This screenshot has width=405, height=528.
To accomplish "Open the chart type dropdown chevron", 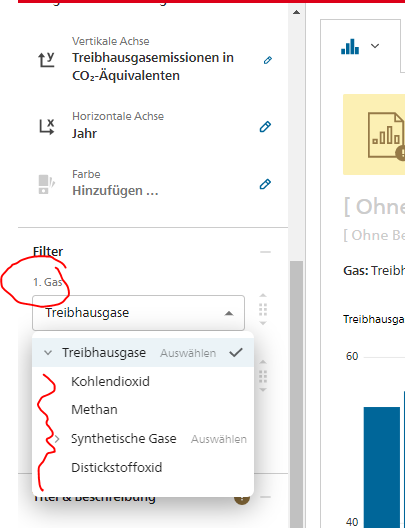I will (x=375, y=46).
